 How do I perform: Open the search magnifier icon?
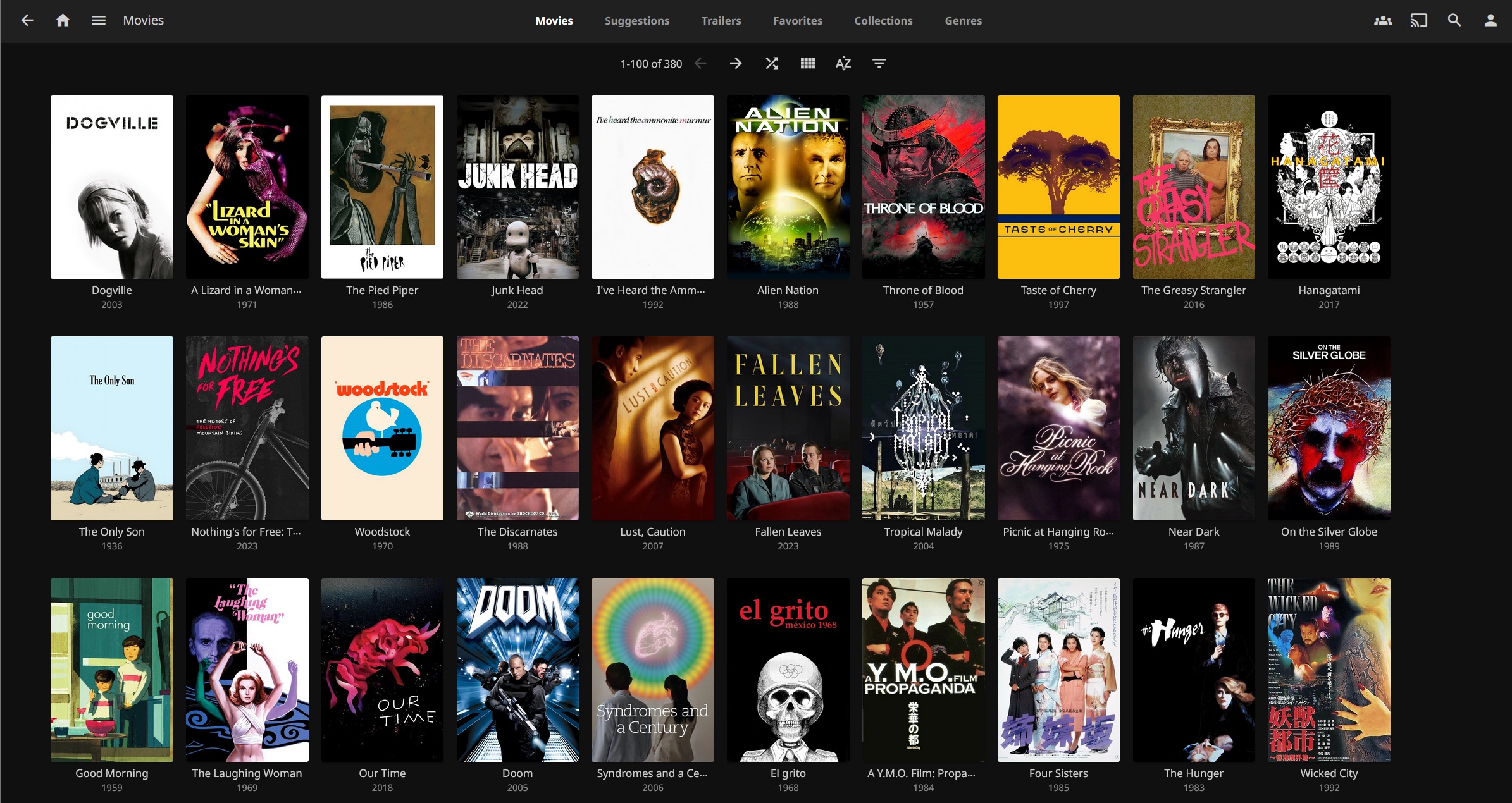pos(1454,20)
